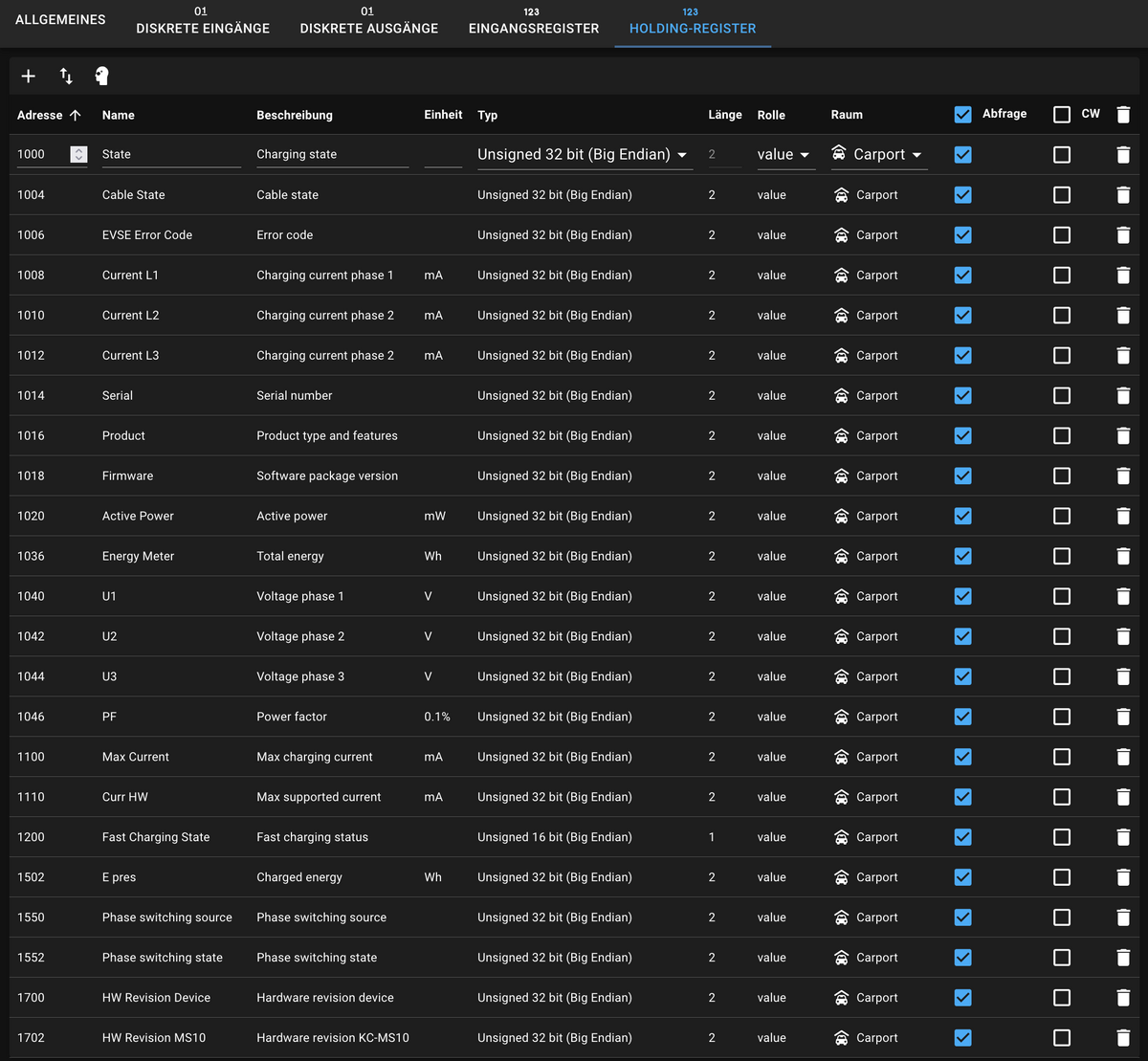The height and width of the screenshot is (1061, 1148).
Task: Click the address 1552 cell
Action: (31, 958)
